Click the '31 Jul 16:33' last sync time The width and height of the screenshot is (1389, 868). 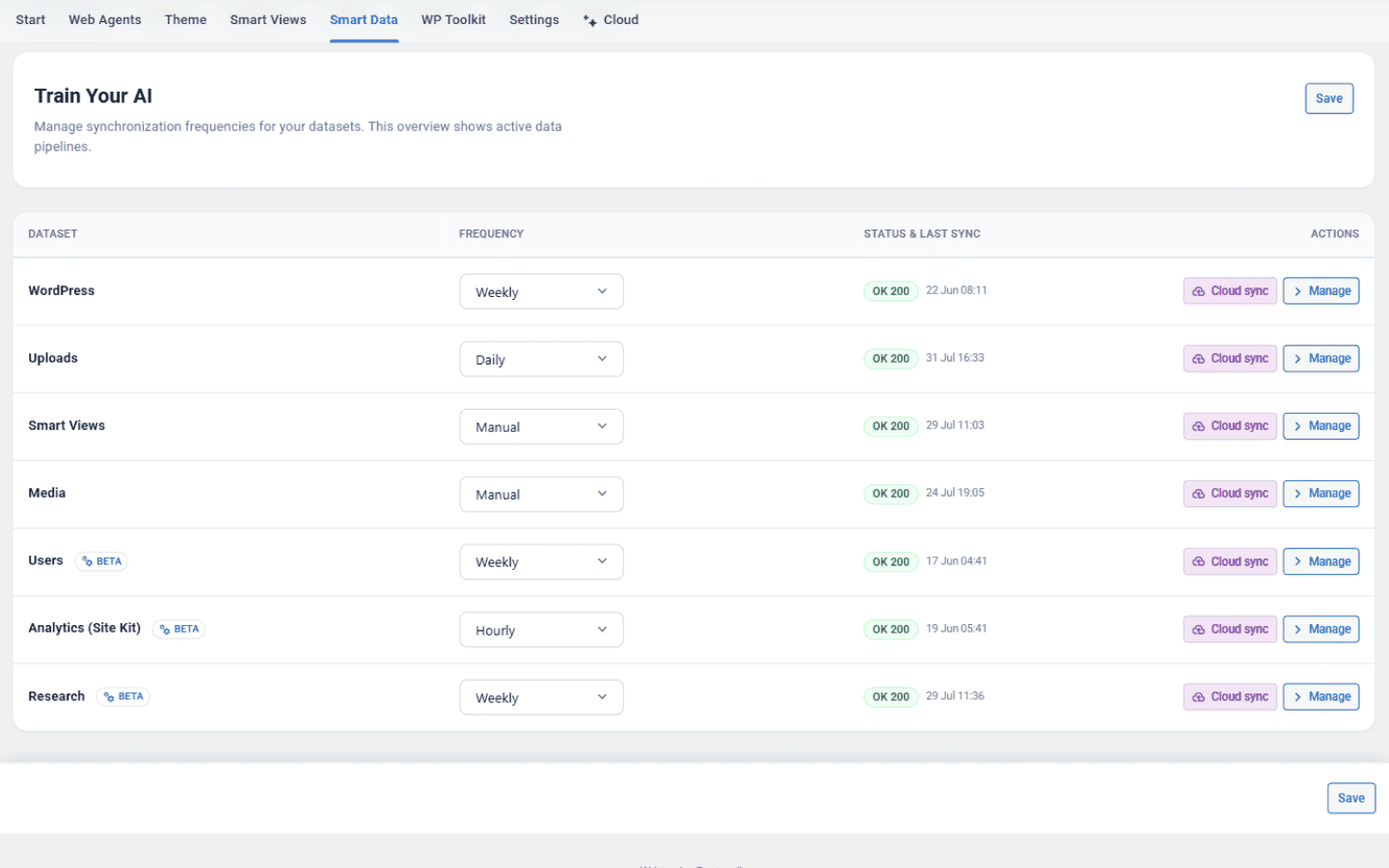coord(955,358)
